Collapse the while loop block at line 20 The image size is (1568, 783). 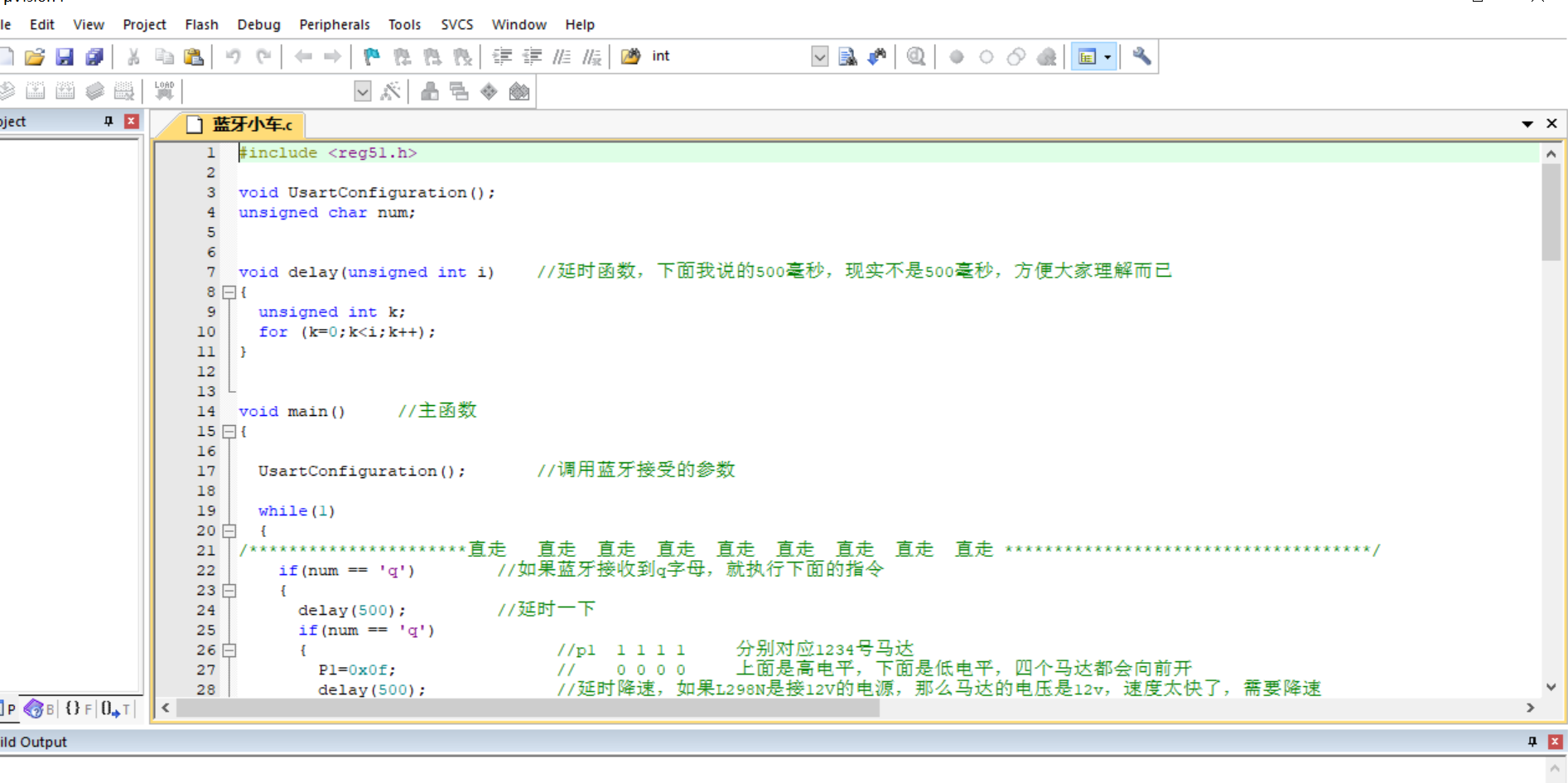pos(229,531)
